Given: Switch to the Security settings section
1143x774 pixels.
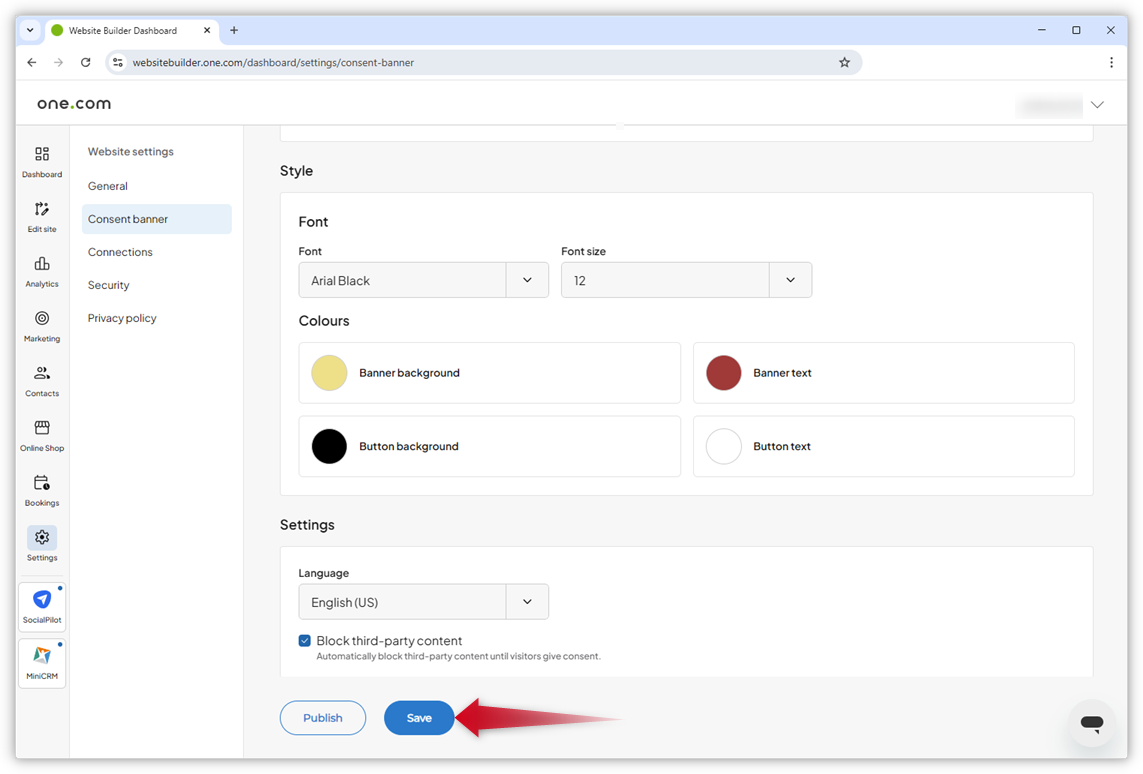Looking at the screenshot, I should pyautogui.click(x=108, y=285).
